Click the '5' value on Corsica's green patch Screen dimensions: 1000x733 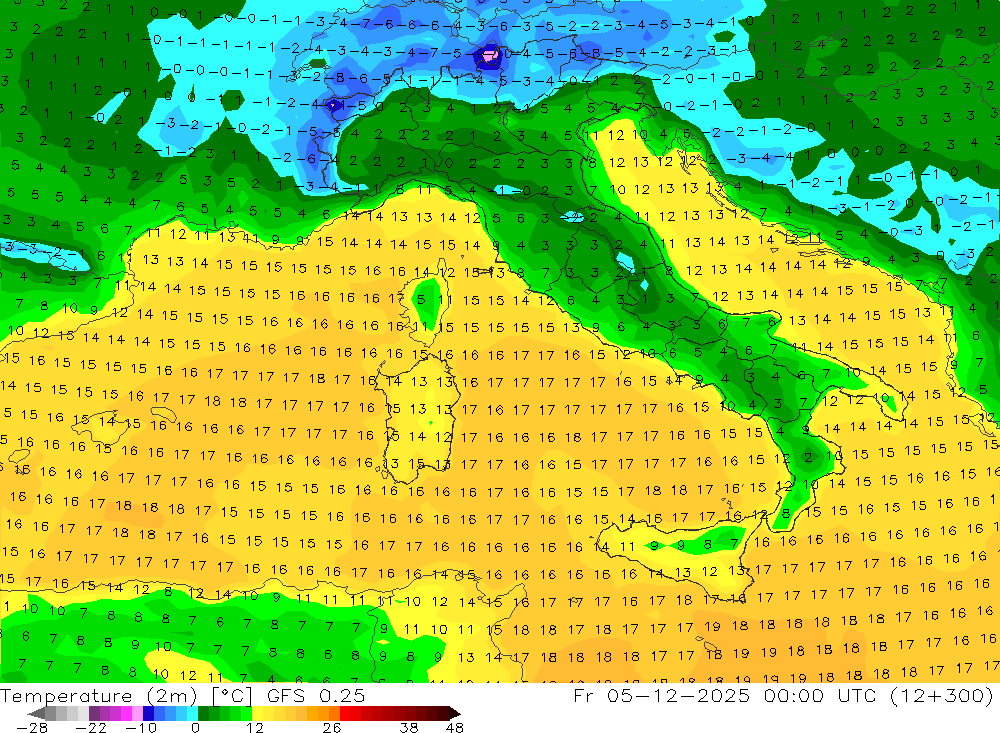(x=421, y=299)
